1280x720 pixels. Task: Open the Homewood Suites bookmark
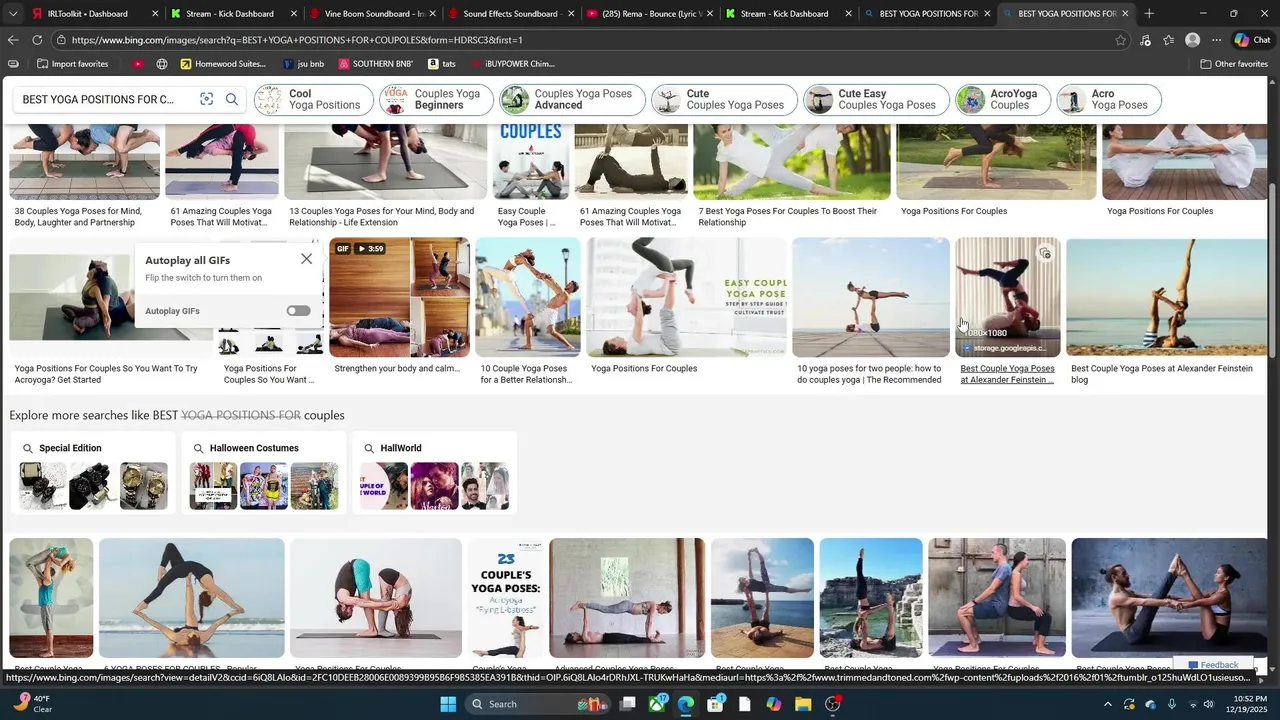(223, 64)
